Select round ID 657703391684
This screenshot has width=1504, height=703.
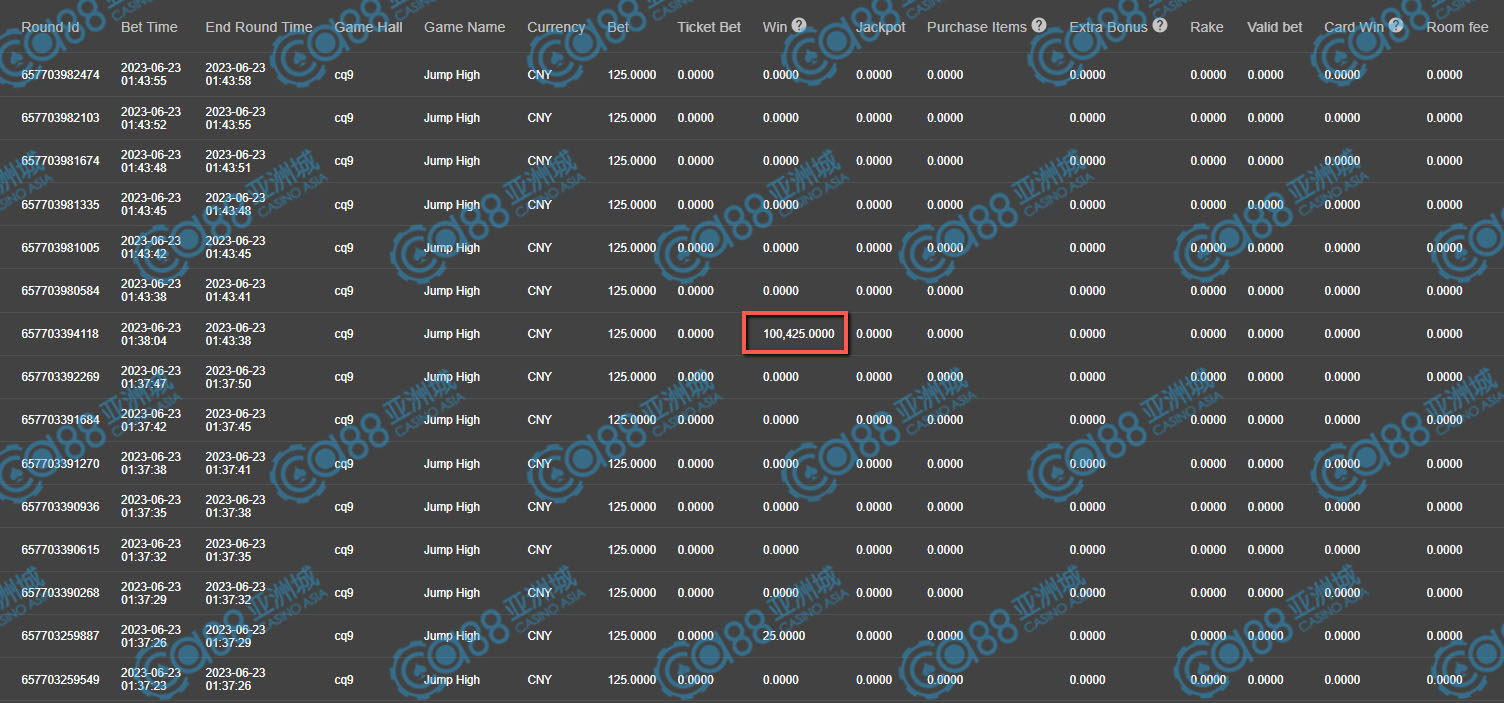pyautogui.click(x=60, y=420)
